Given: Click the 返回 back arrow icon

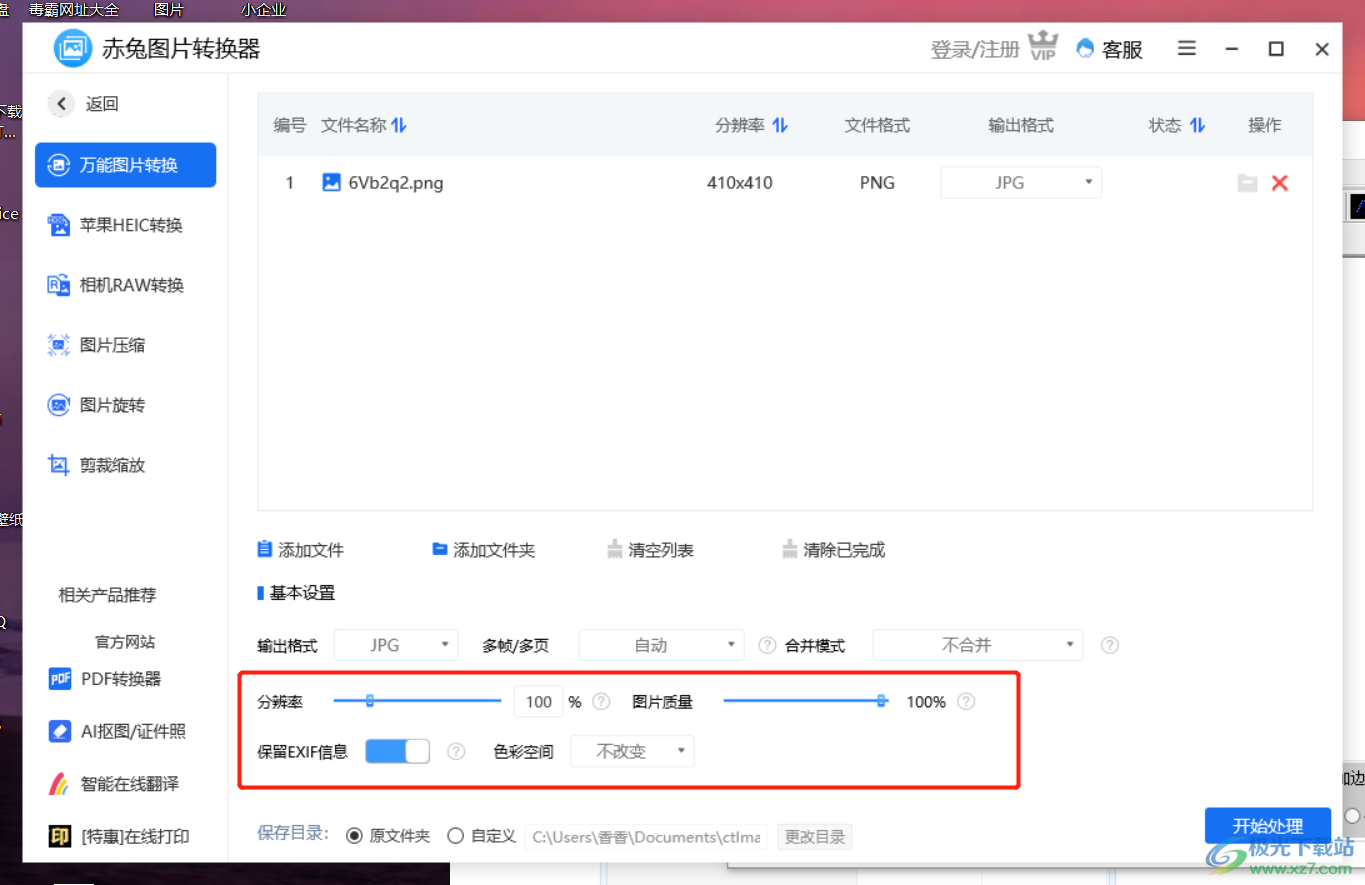Looking at the screenshot, I should [x=61, y=103].
